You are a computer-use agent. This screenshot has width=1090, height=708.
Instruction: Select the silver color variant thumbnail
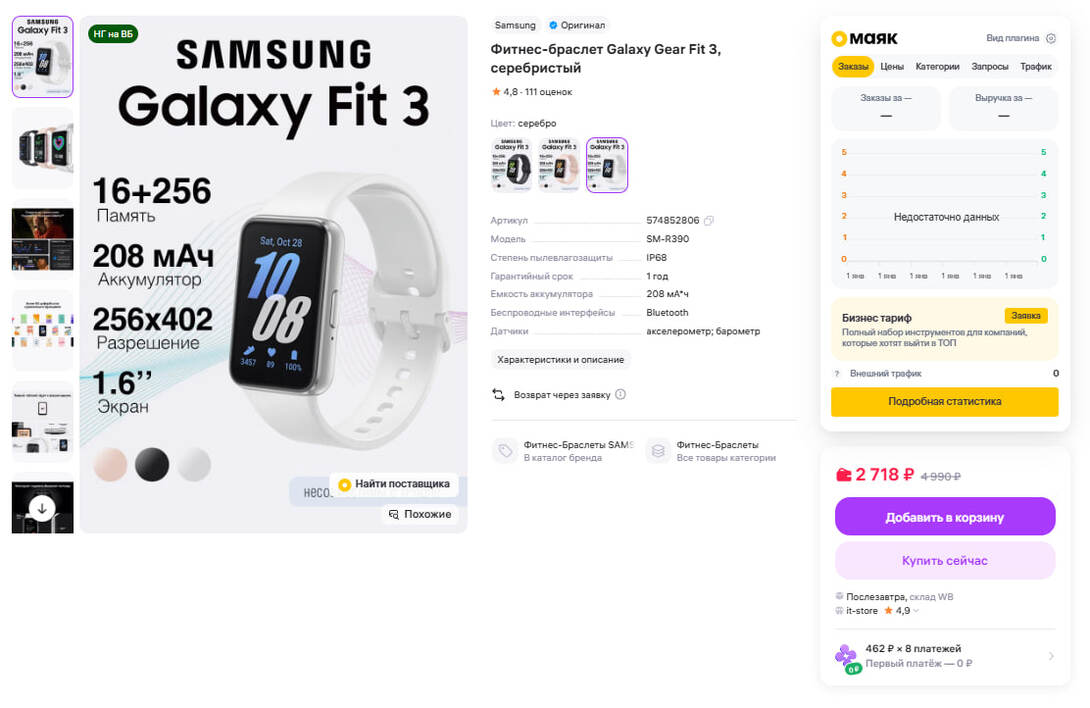pyautogui.click(x=607, y=165)
